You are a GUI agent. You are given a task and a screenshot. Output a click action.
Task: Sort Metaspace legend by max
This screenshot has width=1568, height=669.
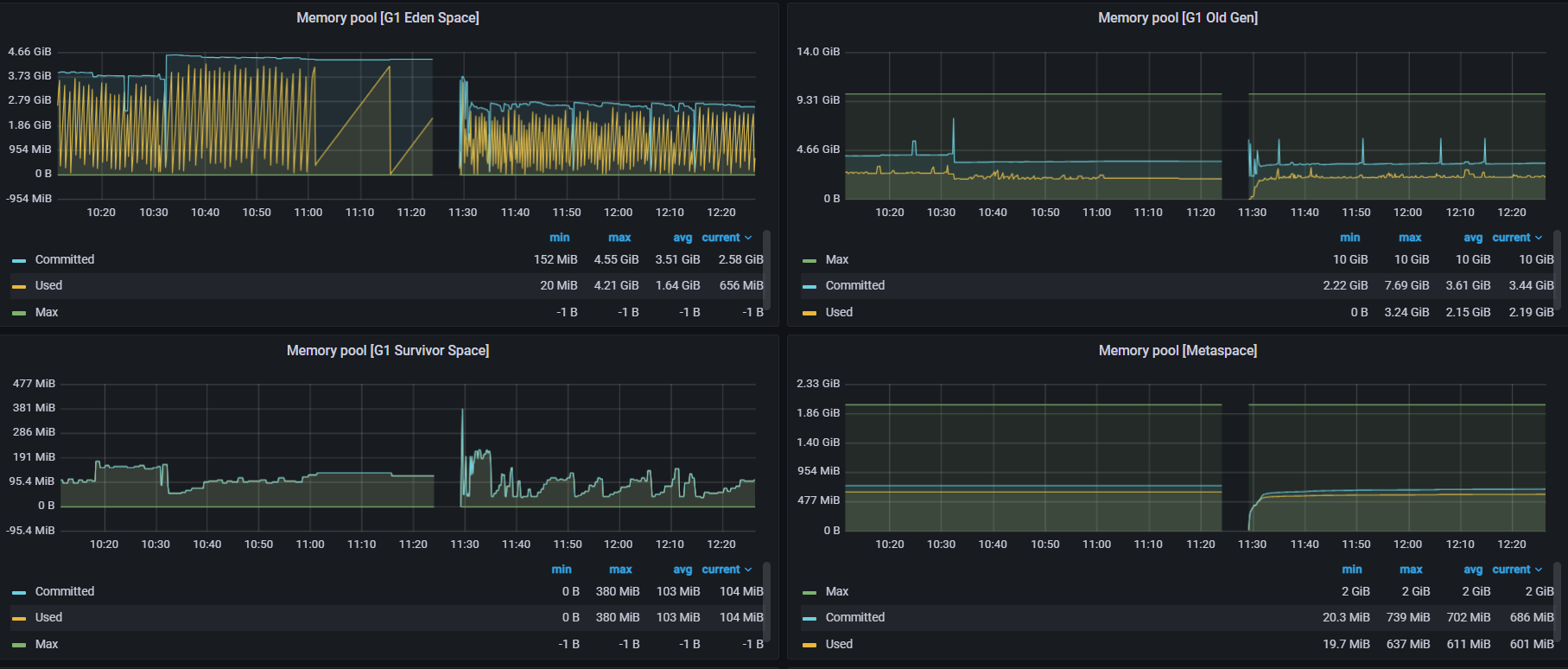pyautogui.click(x=1411, y=570)
